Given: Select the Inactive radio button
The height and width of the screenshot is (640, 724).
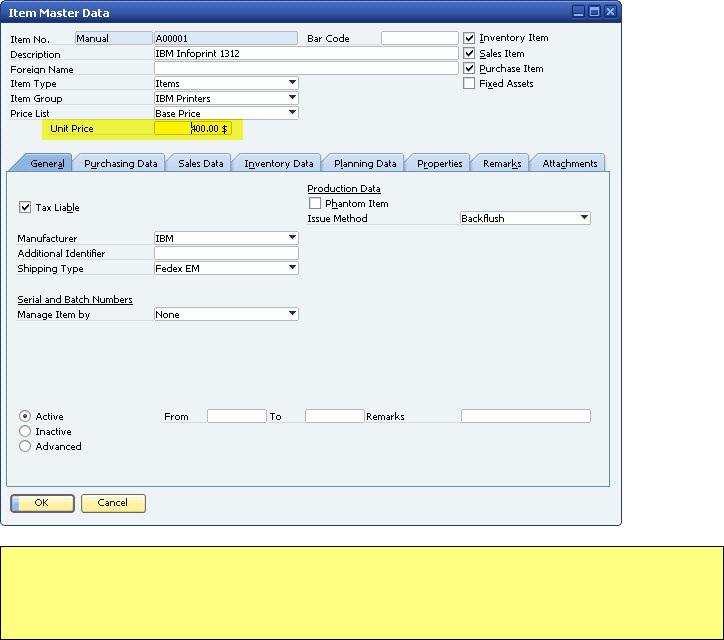Looking at the screenshot, I should (25, 431).
